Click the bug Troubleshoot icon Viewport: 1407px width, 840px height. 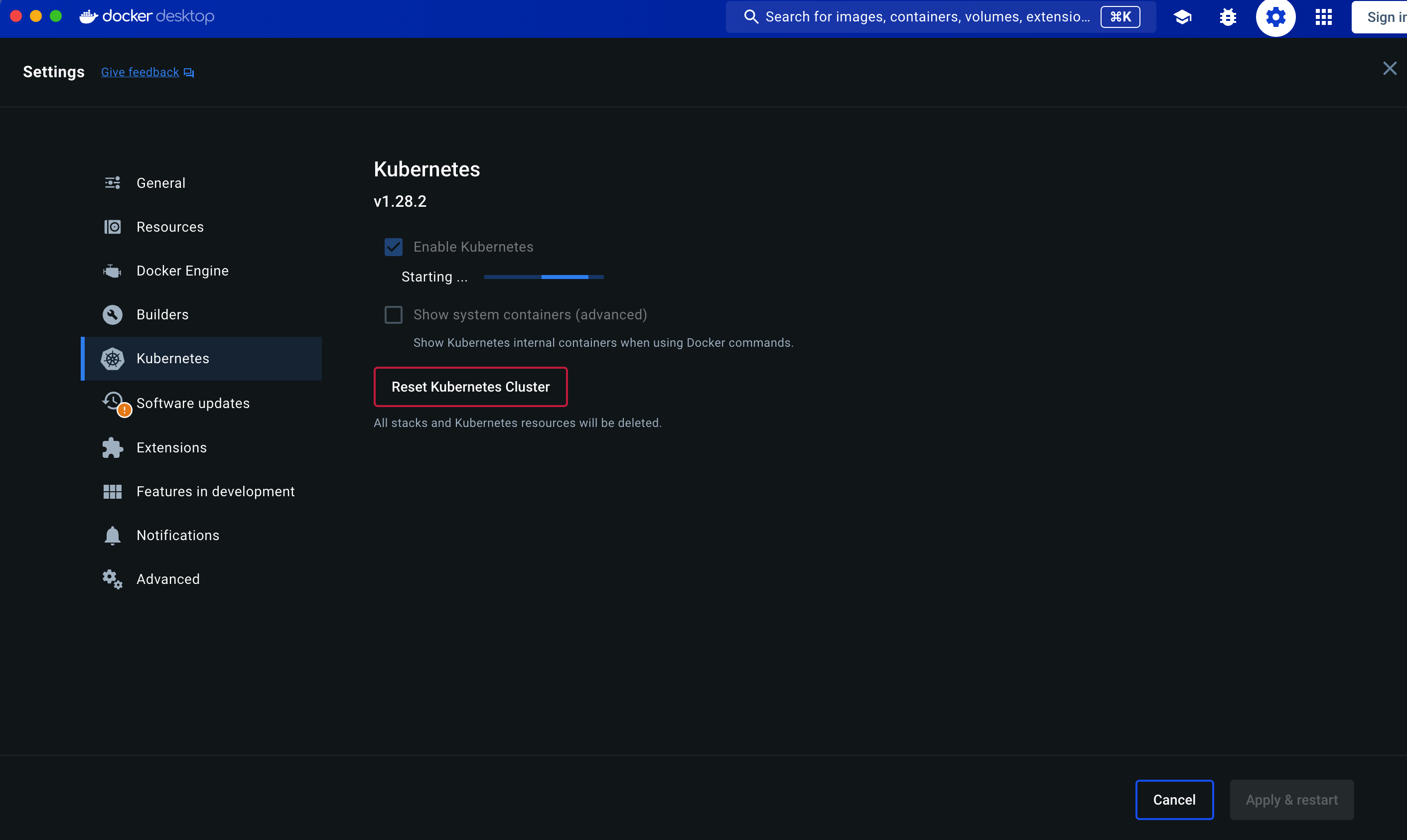1228,17
